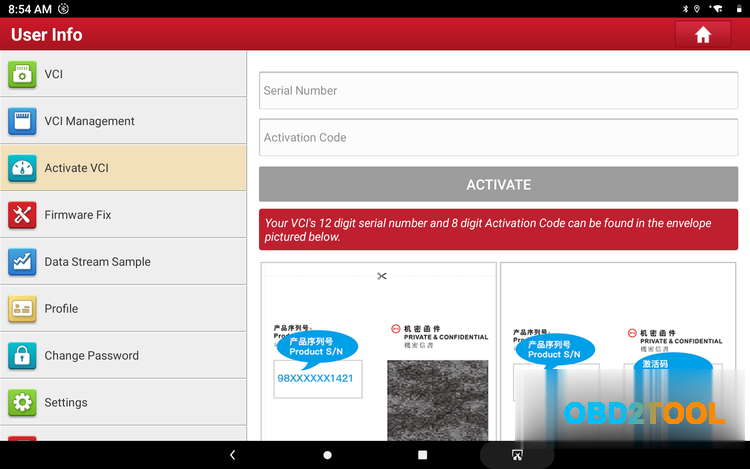Open the Settings gear icon
Screen dimensions: 750x469
[x=22, y=402]
